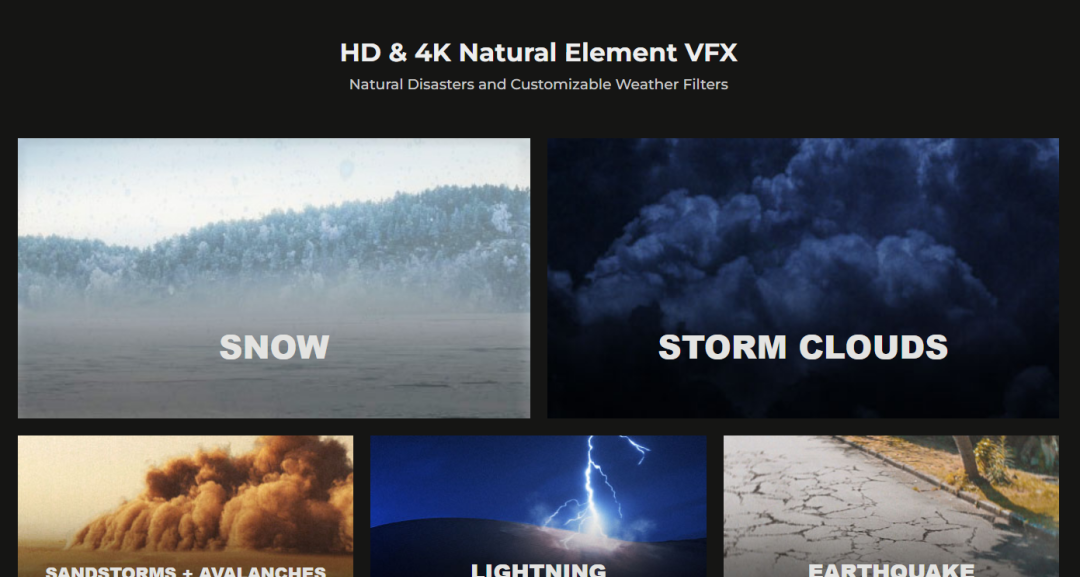Open the Lightning effects thumbnail

538,506
